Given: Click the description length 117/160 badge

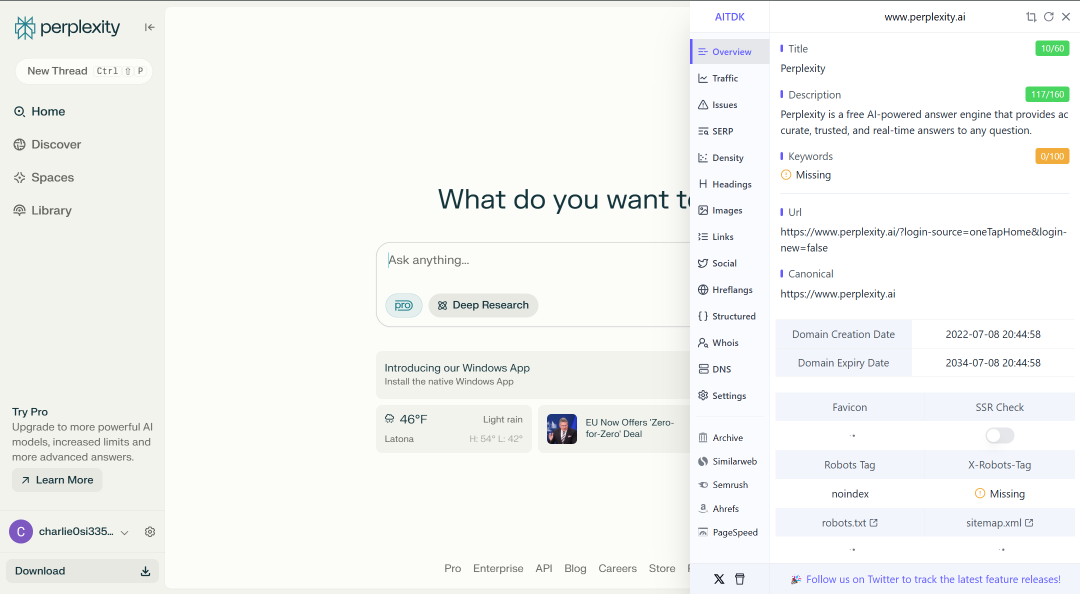Looking at the screenshot, I should click(1047, 94).
